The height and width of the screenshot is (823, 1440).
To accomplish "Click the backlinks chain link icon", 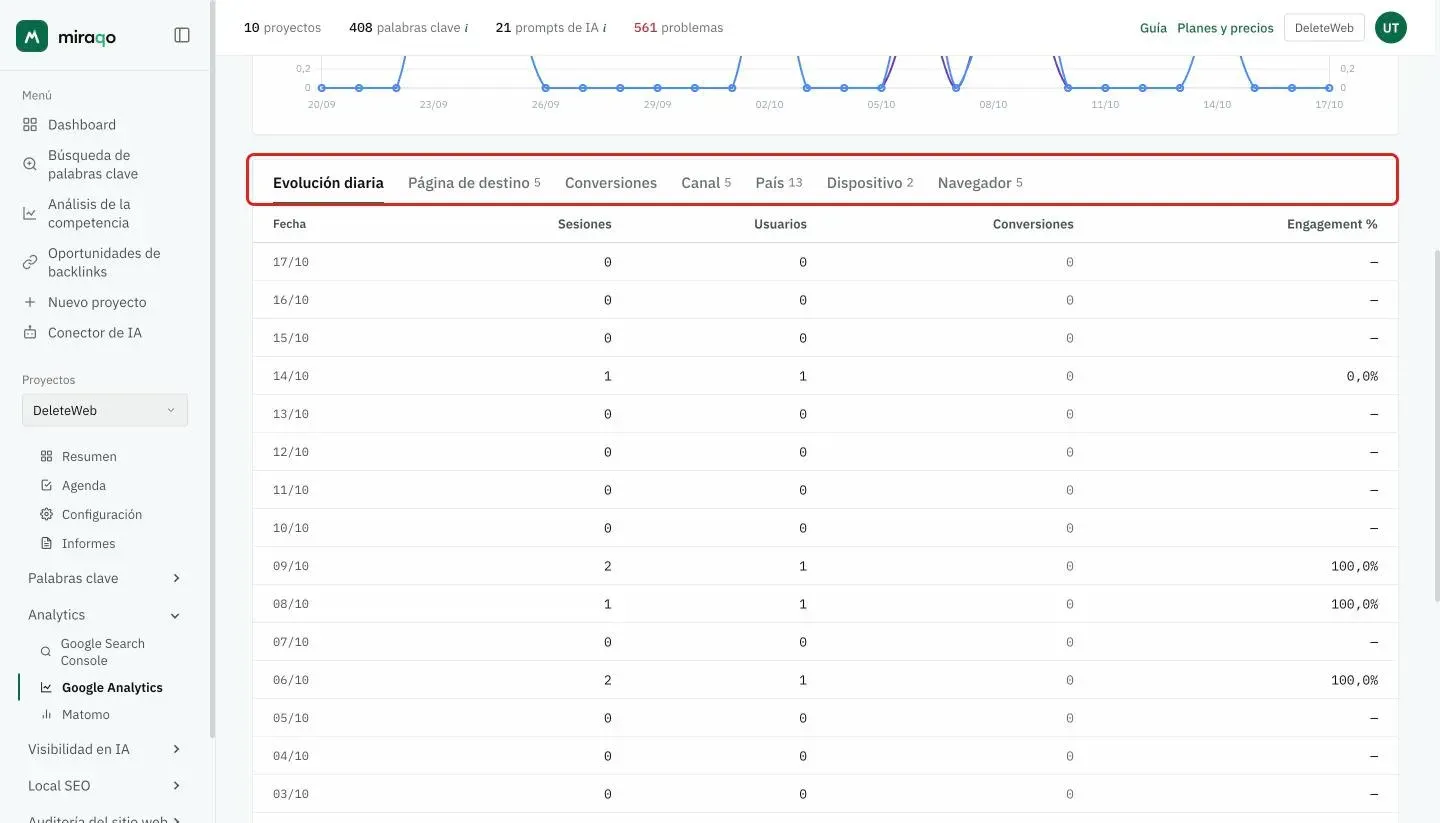I will click(30, 262).
